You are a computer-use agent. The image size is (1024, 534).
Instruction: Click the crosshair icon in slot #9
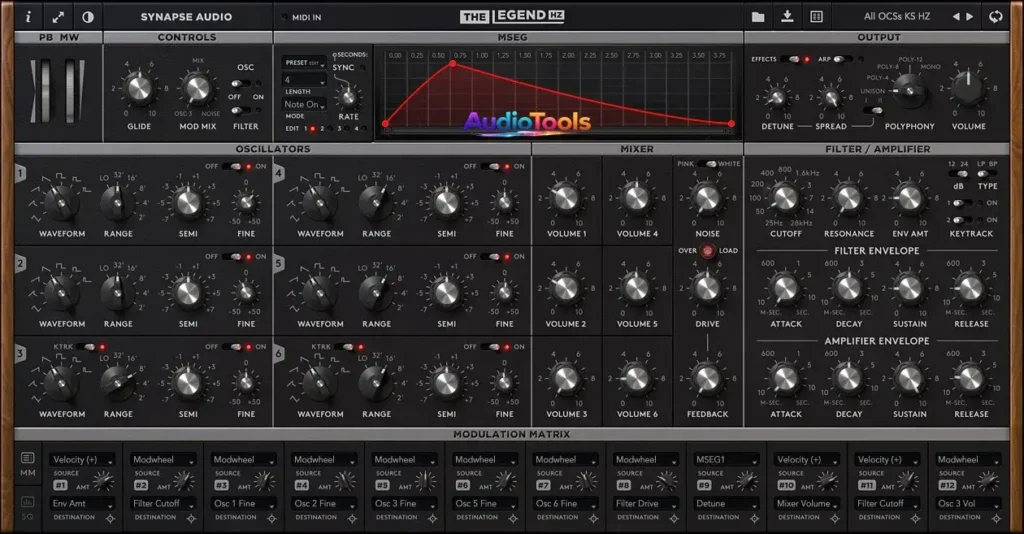pyautogui.click(x=754, y=519)
